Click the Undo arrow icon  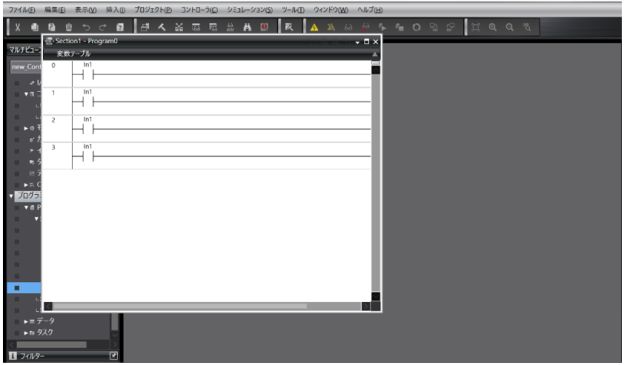click(x=86, y=27)
